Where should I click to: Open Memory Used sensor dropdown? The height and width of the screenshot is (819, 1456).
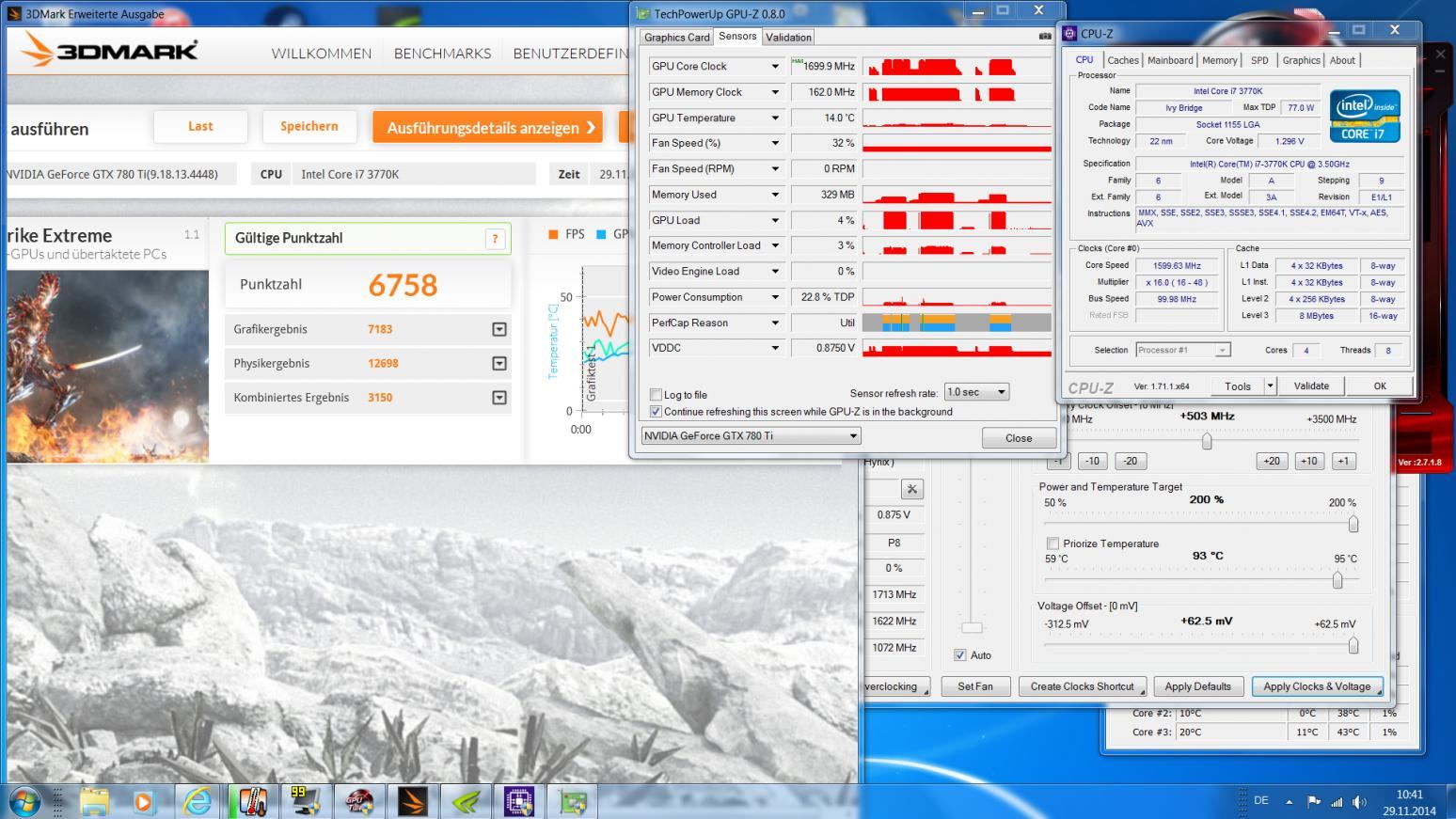[775, 195]
